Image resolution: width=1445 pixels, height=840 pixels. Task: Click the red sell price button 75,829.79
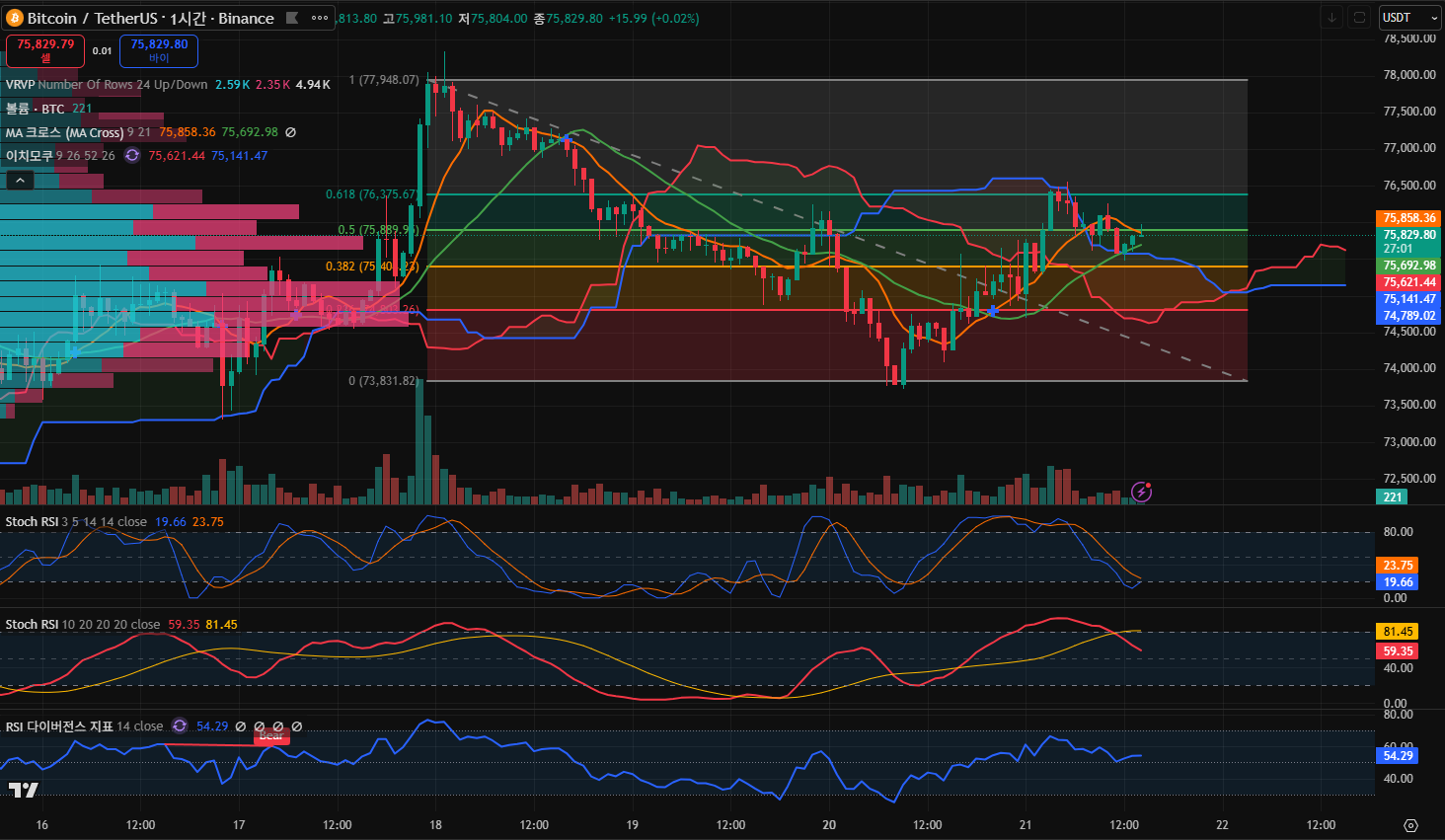[x=45, y=50]
